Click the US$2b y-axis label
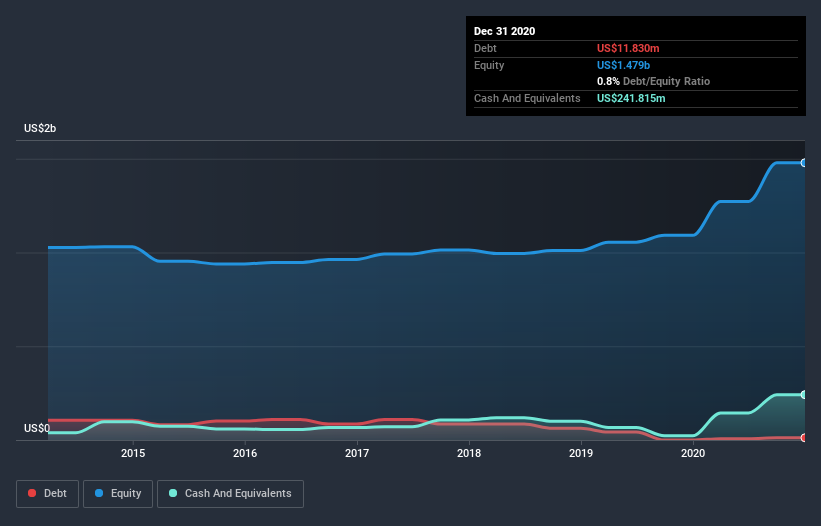The image size is (821, 526). coord(40,128)
